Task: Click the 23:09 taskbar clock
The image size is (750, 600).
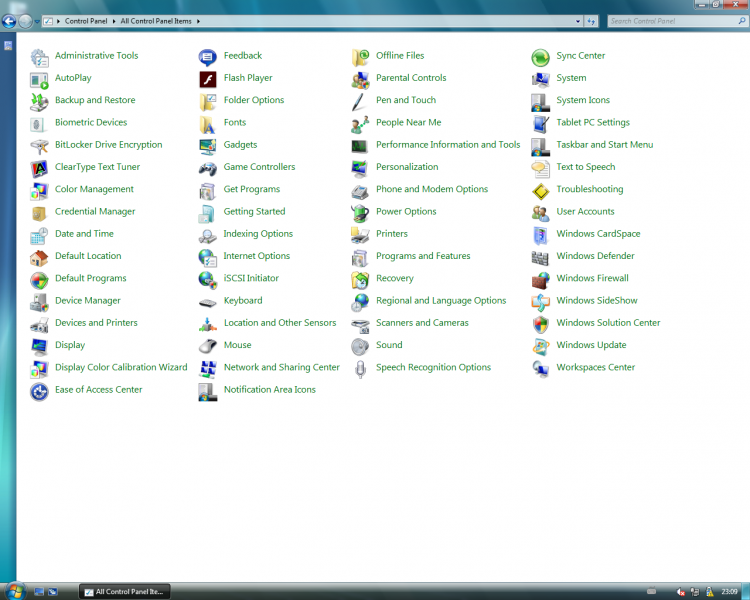Action: coord(729,592)
